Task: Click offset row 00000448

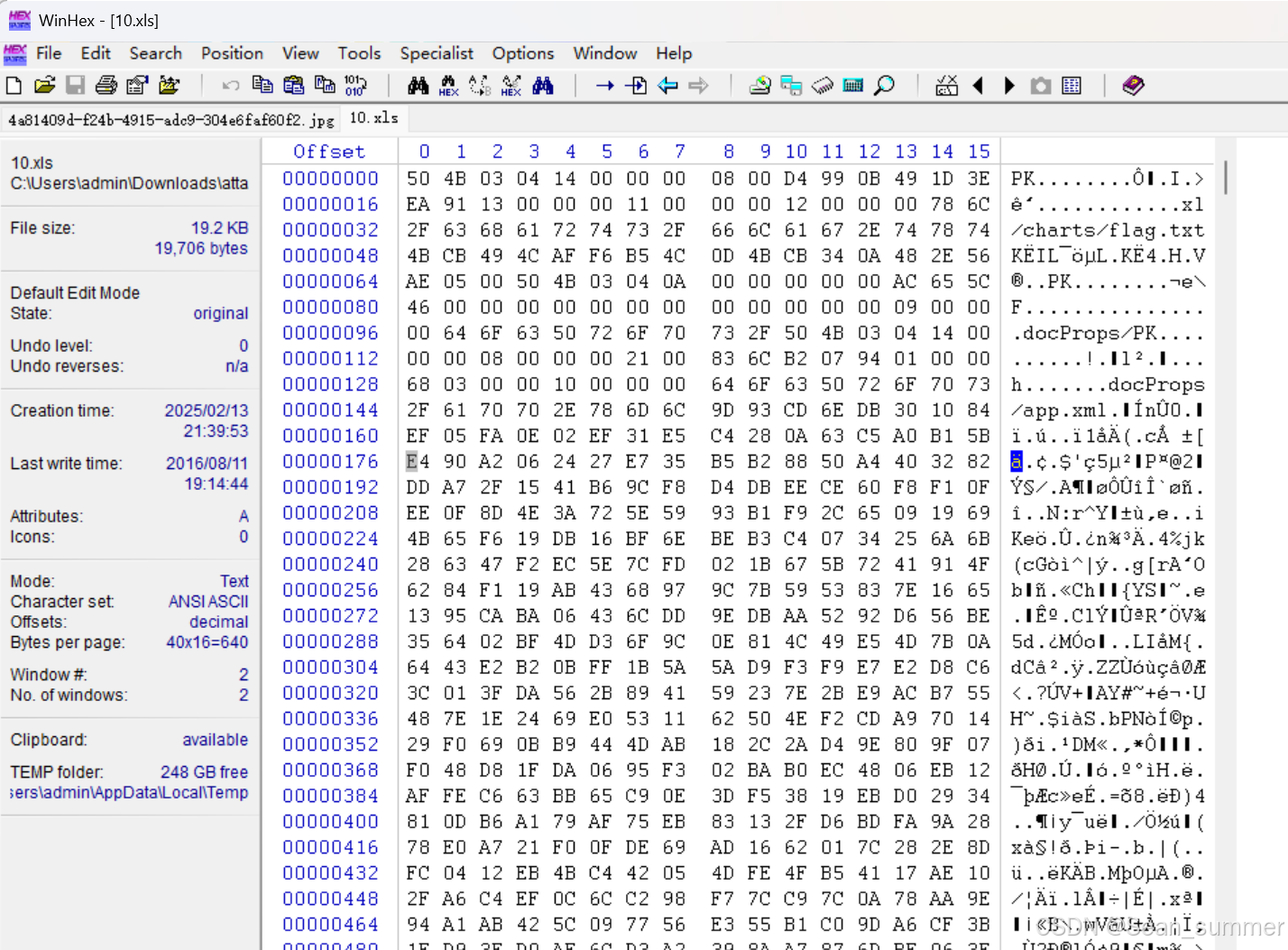Action: tap(330, 899)
